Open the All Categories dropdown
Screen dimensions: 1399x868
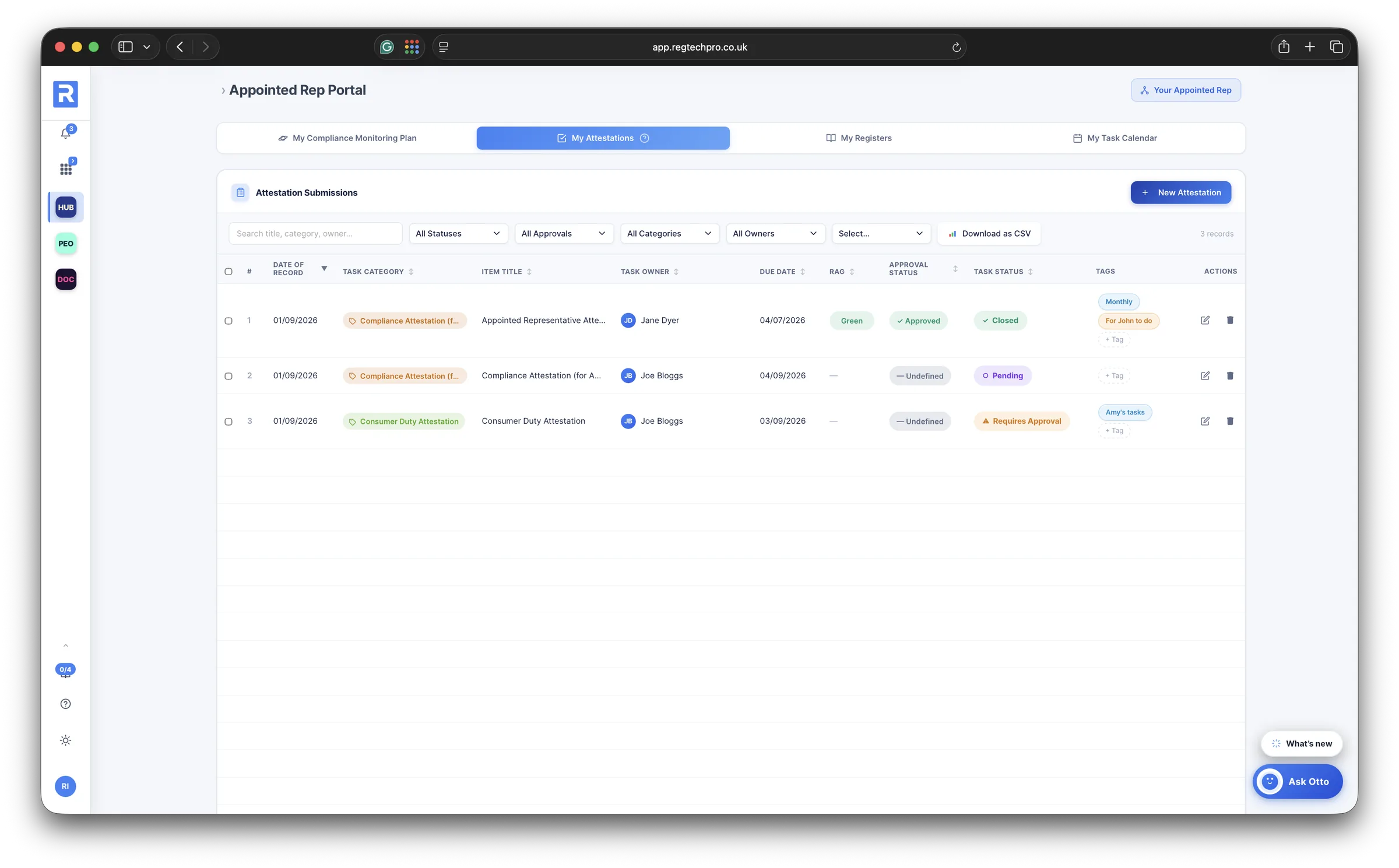(x=669, y=234)
